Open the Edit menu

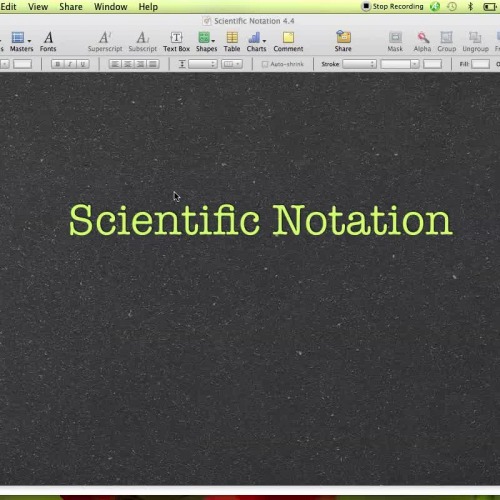pyautogui.click(x=8, y=7)
